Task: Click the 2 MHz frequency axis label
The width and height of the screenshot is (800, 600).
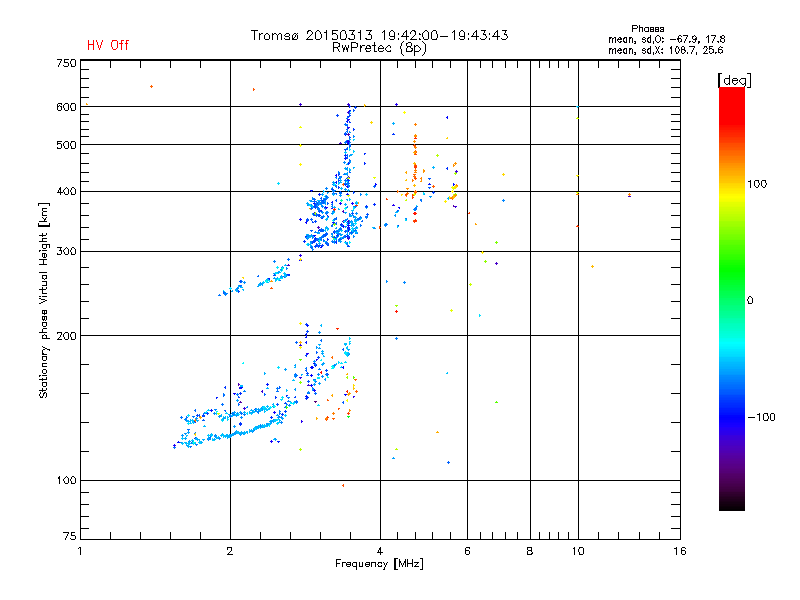Action: [x=230, y=551]
